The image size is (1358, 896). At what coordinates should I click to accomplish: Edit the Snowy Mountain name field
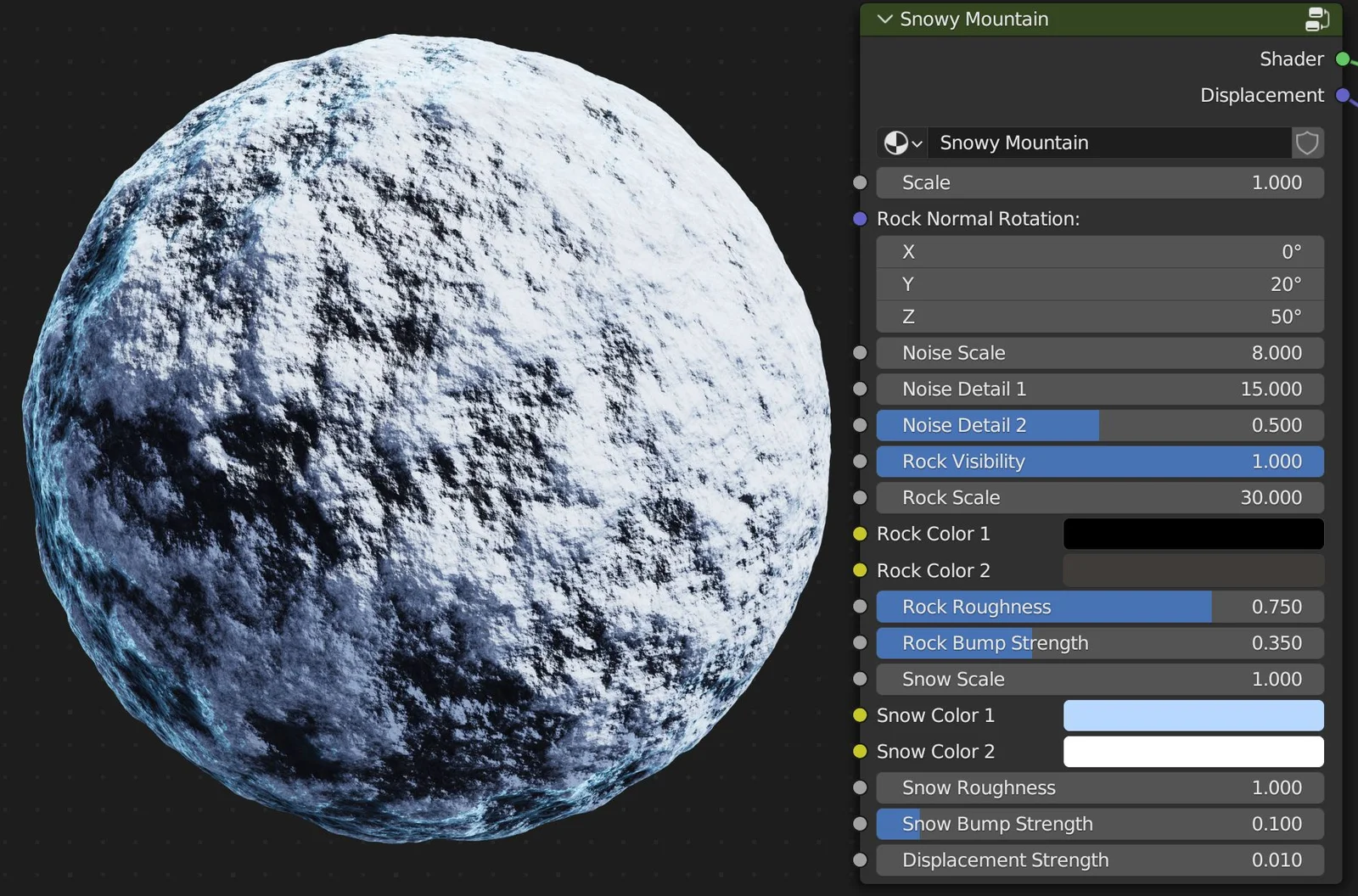click(1103, 143)
